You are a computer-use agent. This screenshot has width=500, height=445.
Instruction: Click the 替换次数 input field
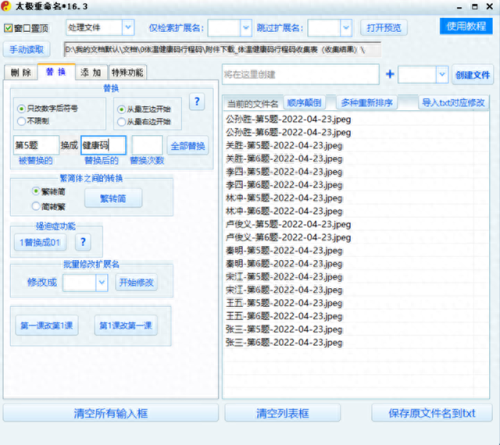[147, 145]
